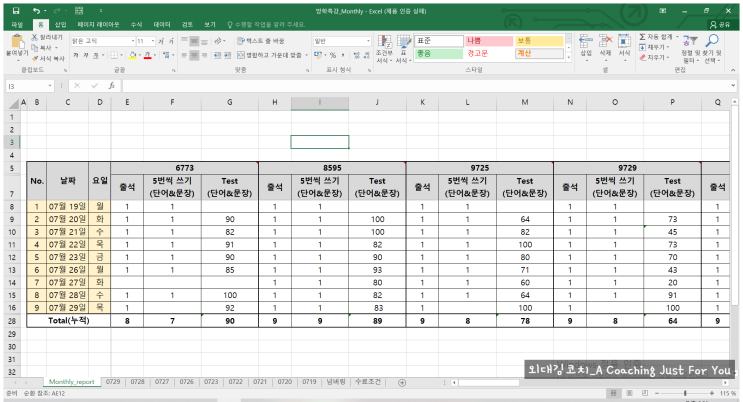Open Find and Select (찾기 및 선택)
743x402 pixels.
(712, 48)
